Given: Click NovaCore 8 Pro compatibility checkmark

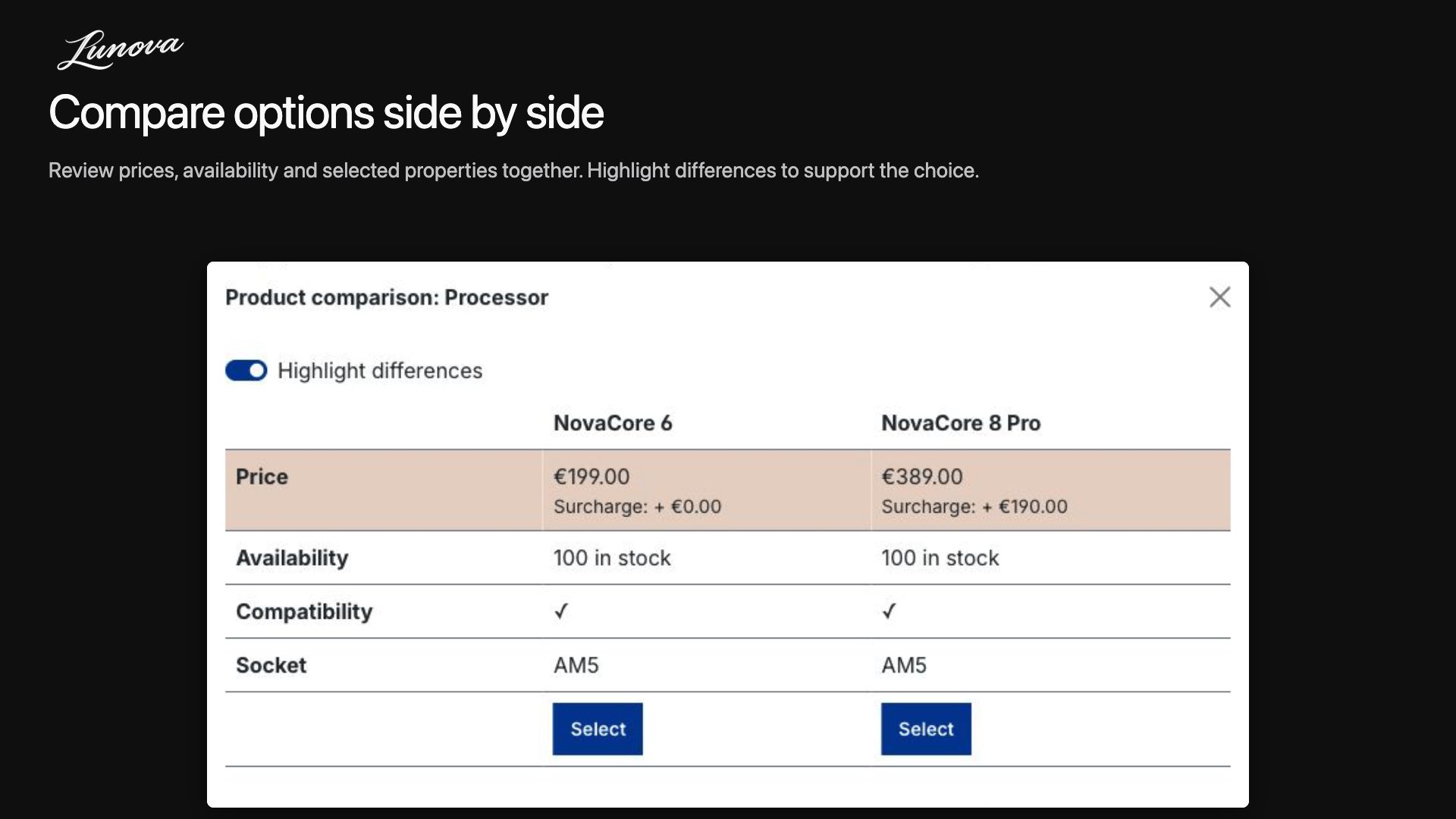Looking at the screenshot, I should [890, 611].
